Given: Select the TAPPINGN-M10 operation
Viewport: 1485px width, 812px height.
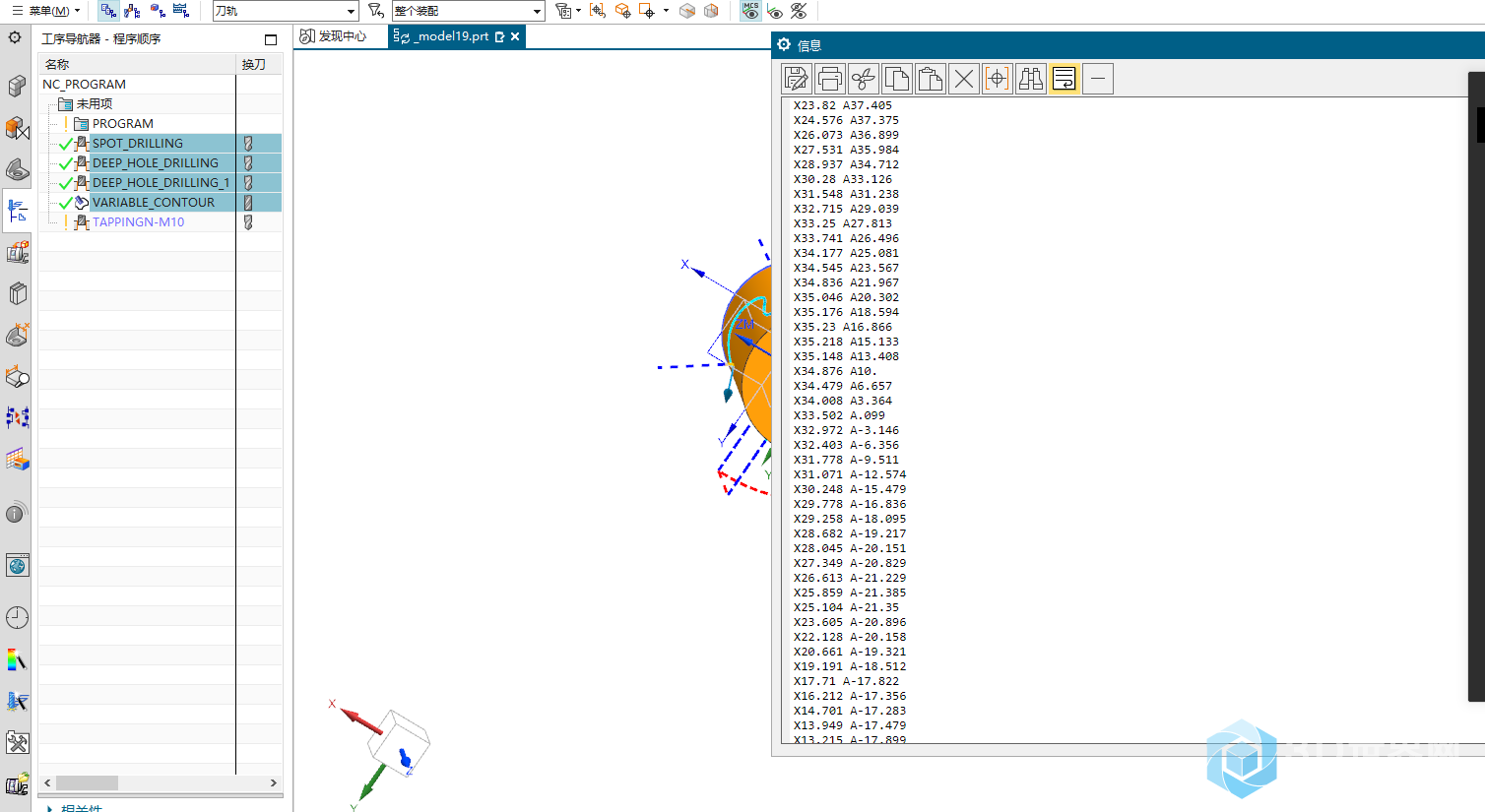Looking at the screenshot, I should click(138, 221).
